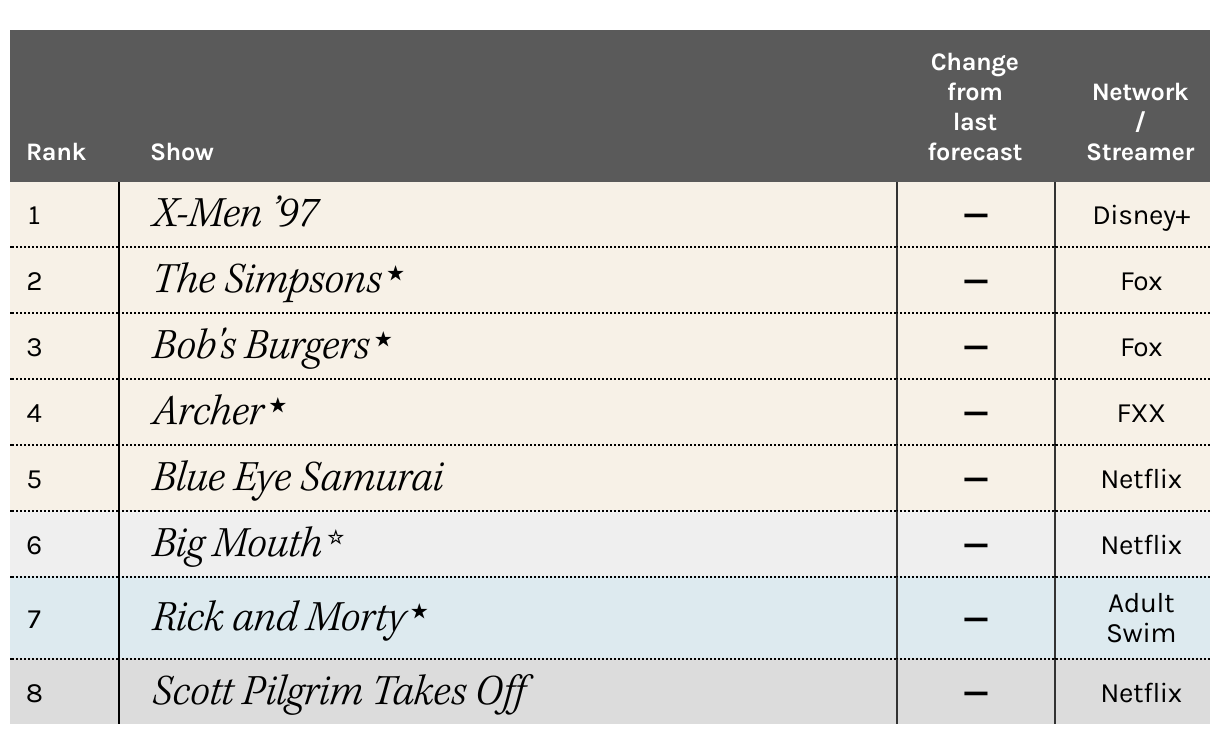Open the Blue Eye Samurai title
The height and width of the screenshot is (734, 1220).
pos(297,477)
